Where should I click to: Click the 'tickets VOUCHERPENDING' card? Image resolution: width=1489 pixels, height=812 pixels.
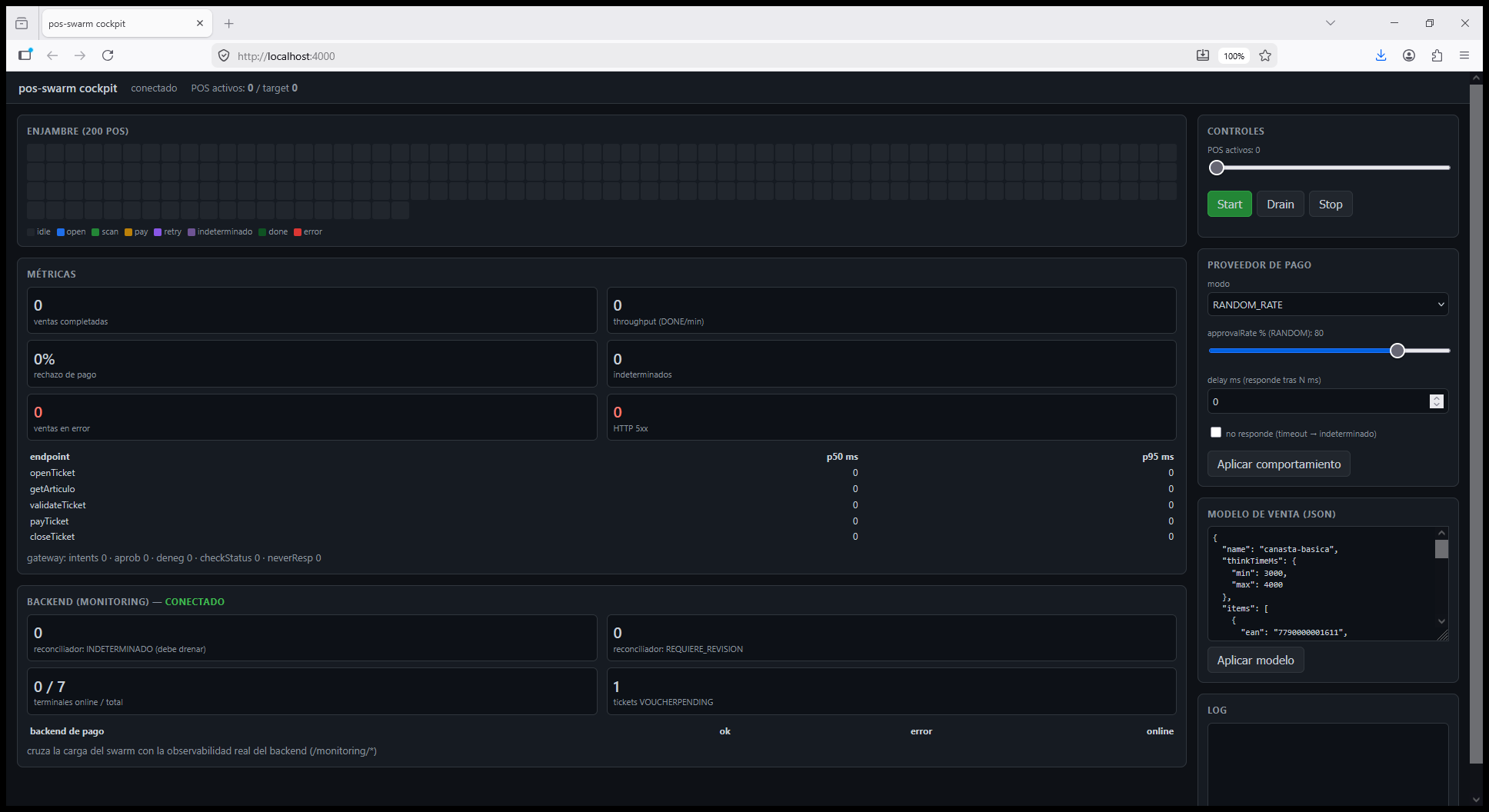coord(891,691)
